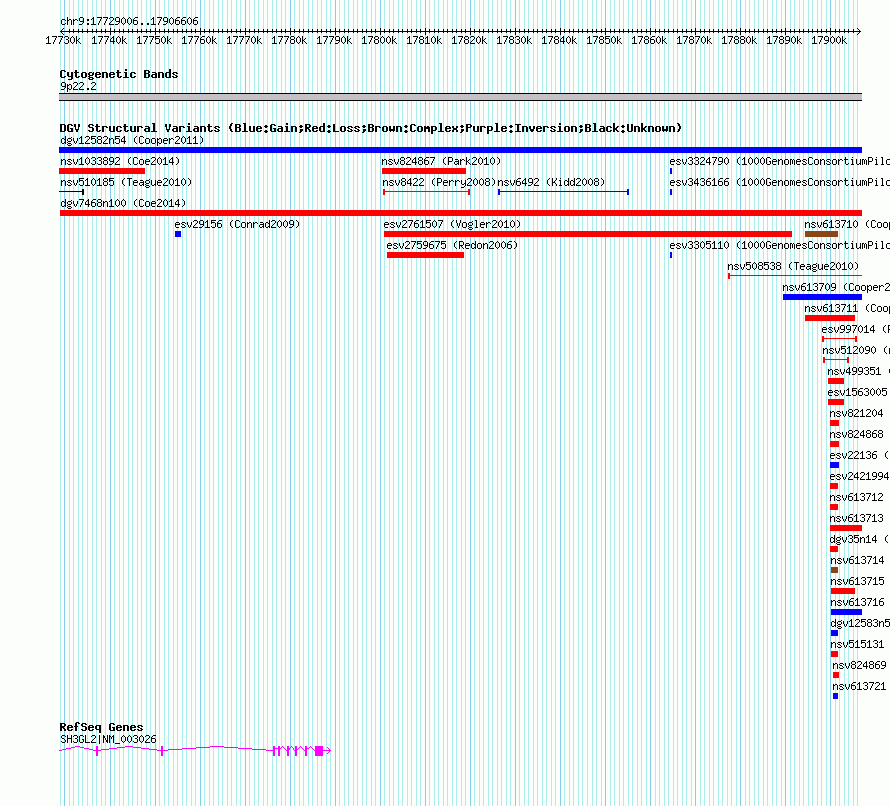Click the esv997014 variant label
This screenshot has width=890, height=806.
pyautogui.click(x=855, y=329)
